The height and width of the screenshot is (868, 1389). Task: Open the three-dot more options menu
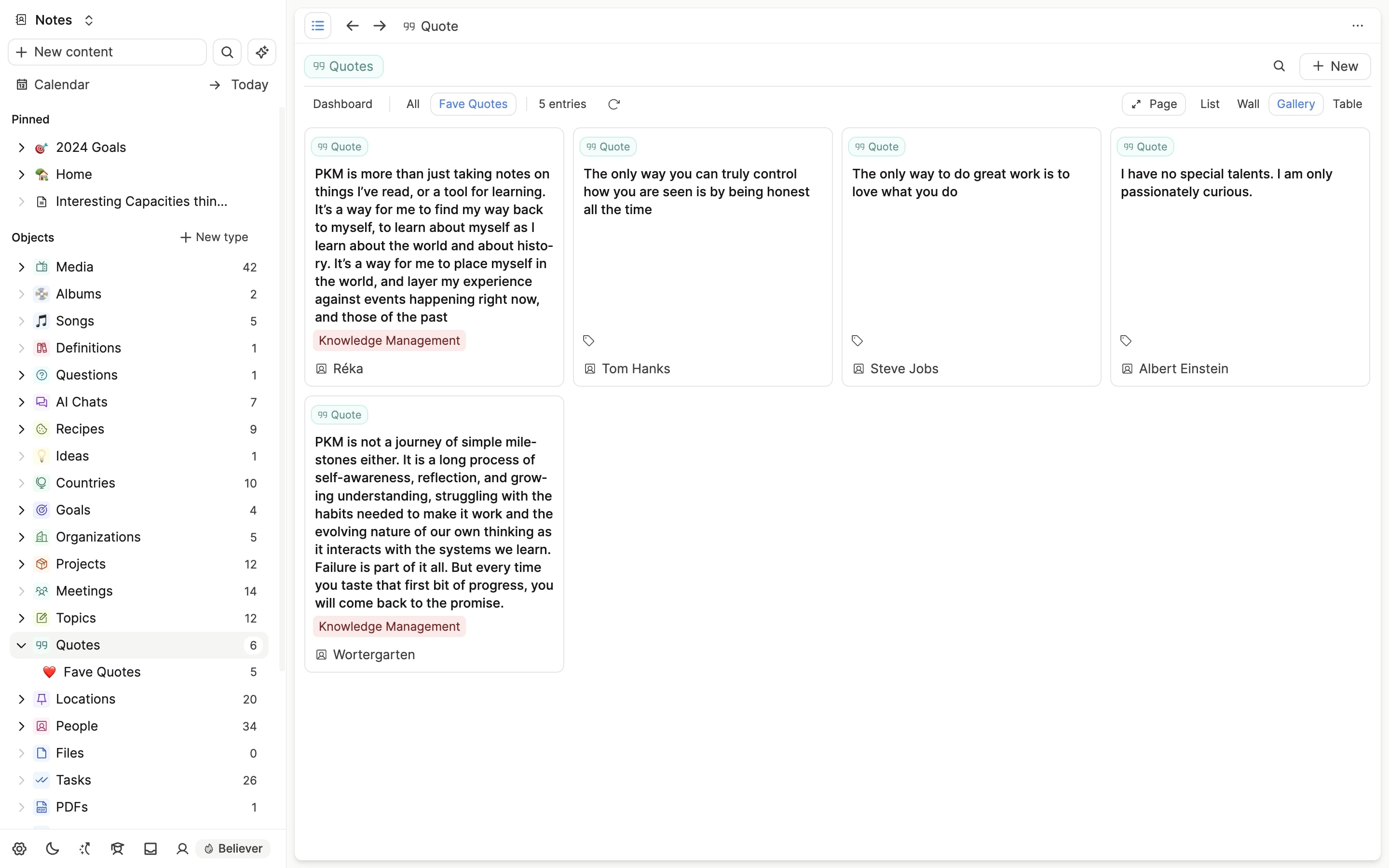[x=1358, y=26]
